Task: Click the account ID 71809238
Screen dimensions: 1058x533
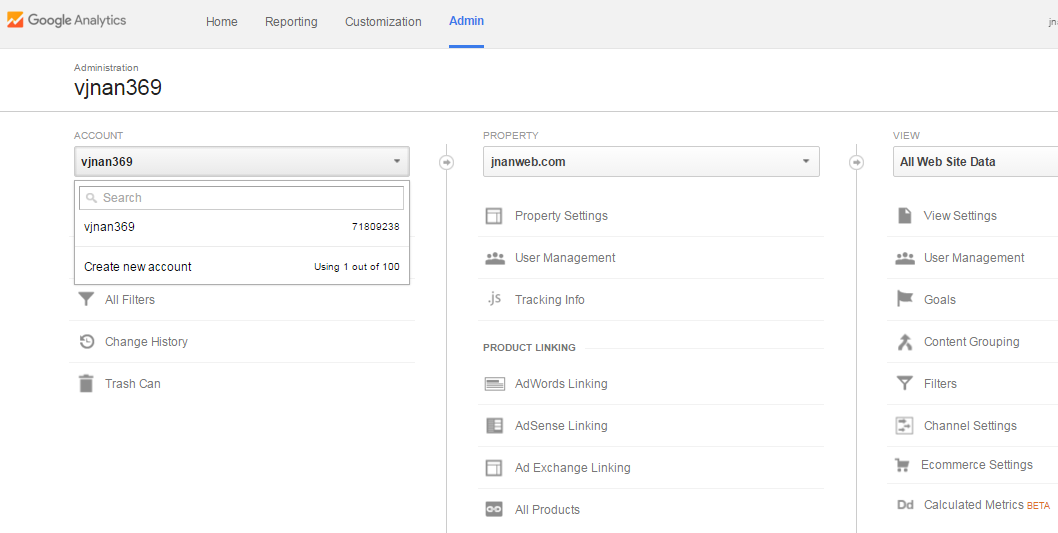Action: coord(375,227)
